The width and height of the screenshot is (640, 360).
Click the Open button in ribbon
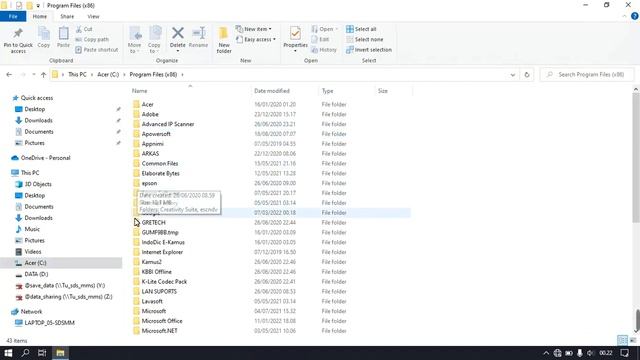click(324, 29)
